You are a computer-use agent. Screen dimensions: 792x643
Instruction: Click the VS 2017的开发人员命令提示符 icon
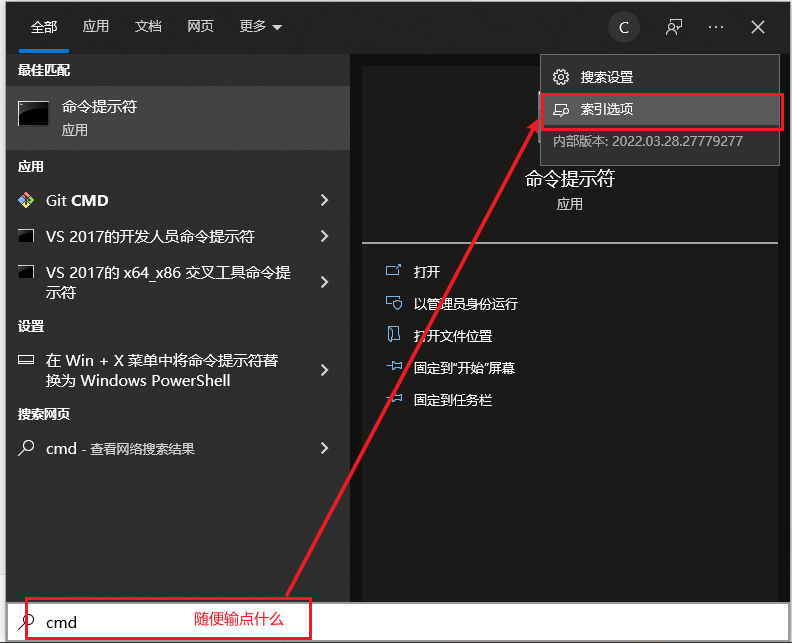26,236
